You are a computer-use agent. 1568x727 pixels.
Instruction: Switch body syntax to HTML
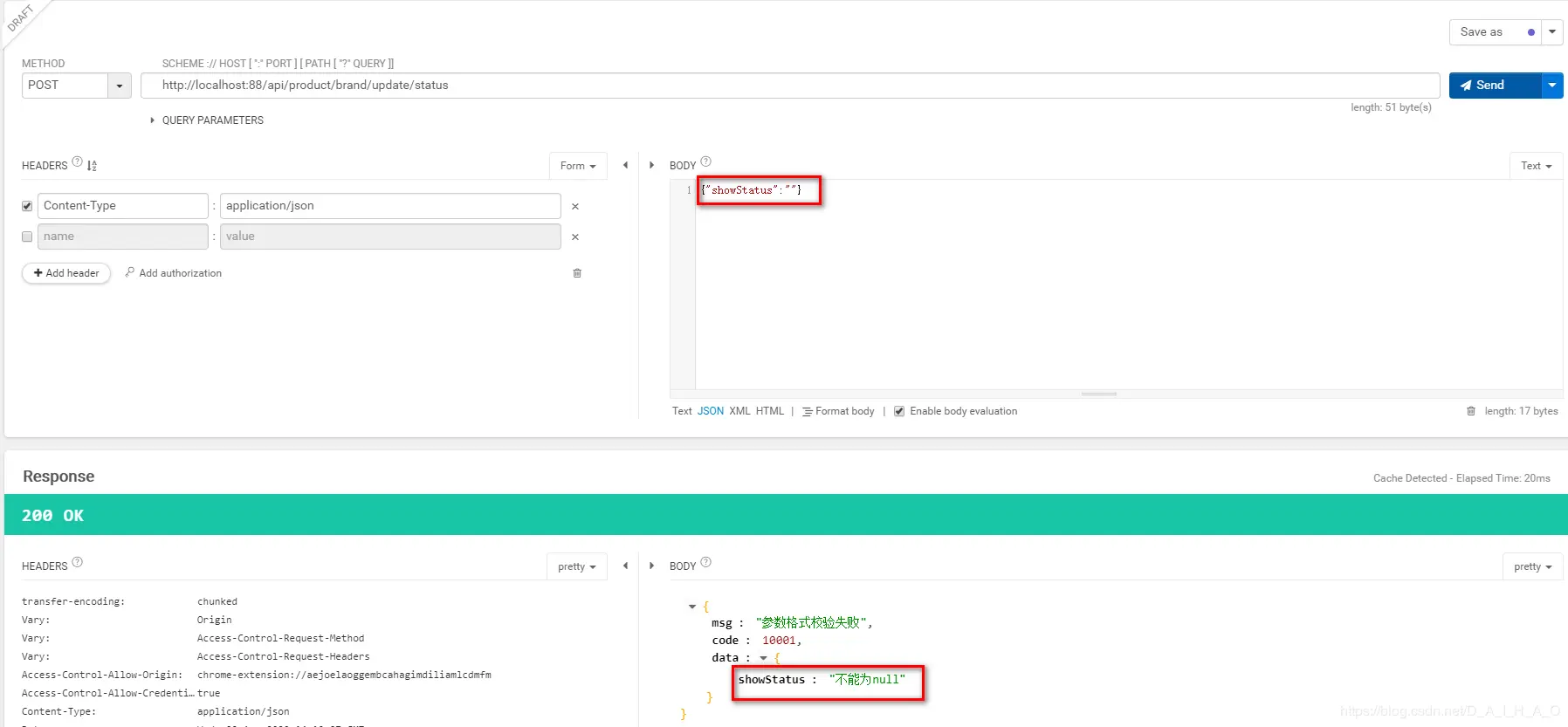click(x=770, y=411)
